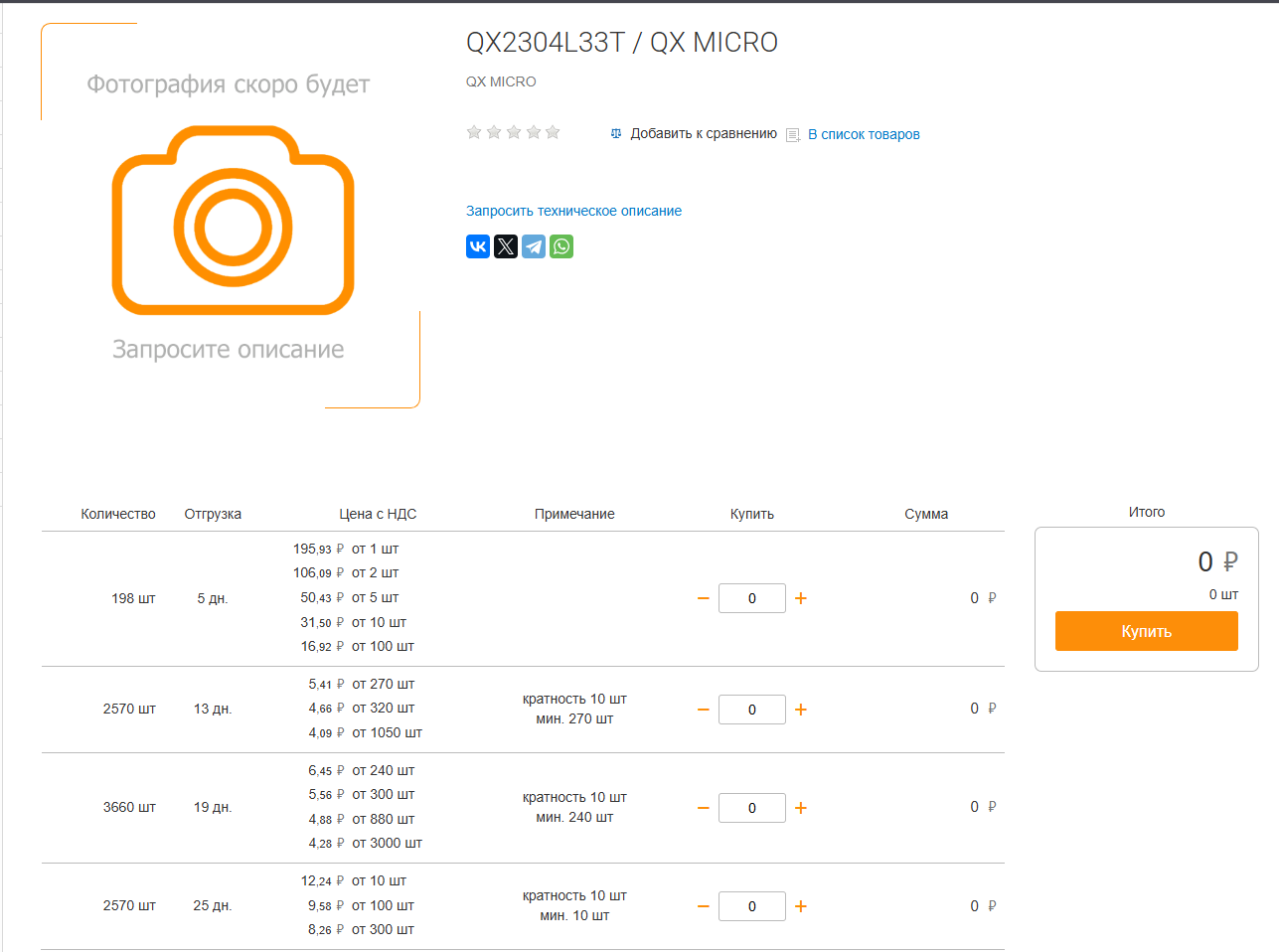
Task: Share the product on X (Twitter)
Action: (506, 246)
